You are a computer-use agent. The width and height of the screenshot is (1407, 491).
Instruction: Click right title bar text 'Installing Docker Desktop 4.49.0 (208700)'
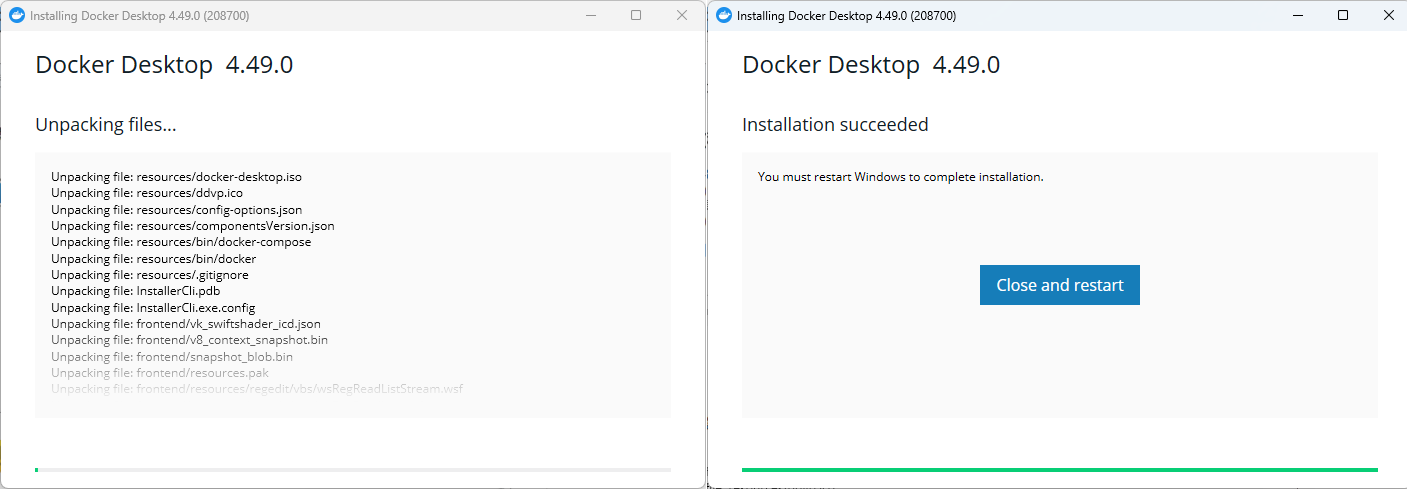847,16
